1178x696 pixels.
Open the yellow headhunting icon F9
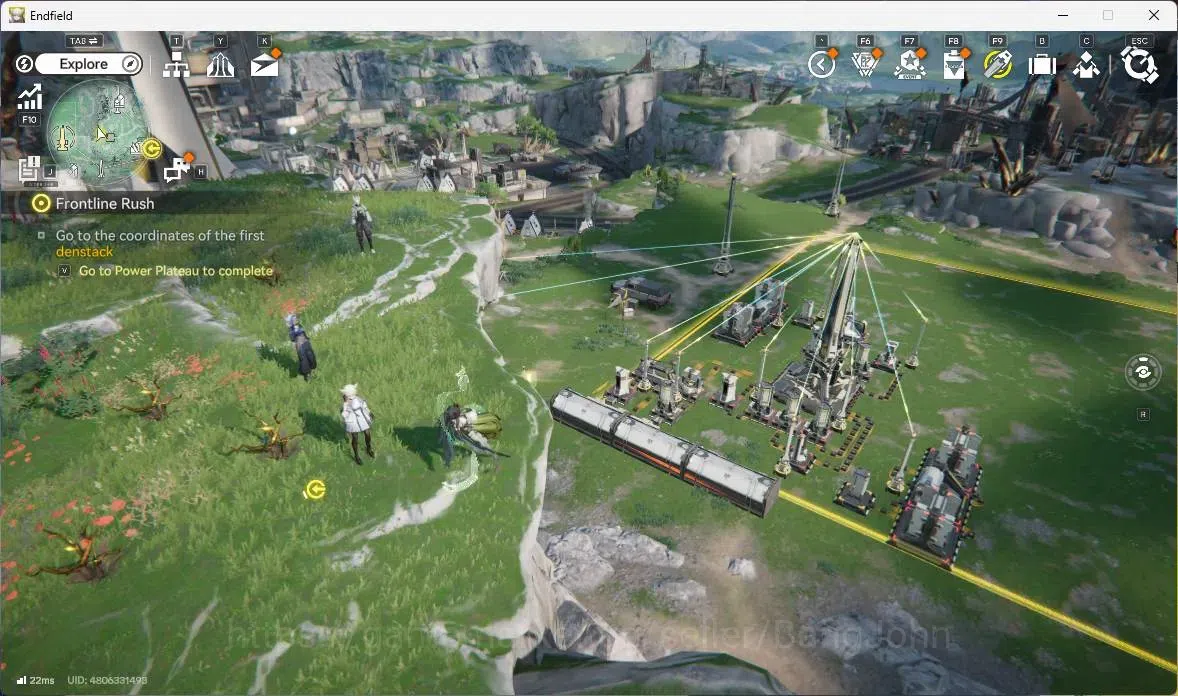(998, 65)
